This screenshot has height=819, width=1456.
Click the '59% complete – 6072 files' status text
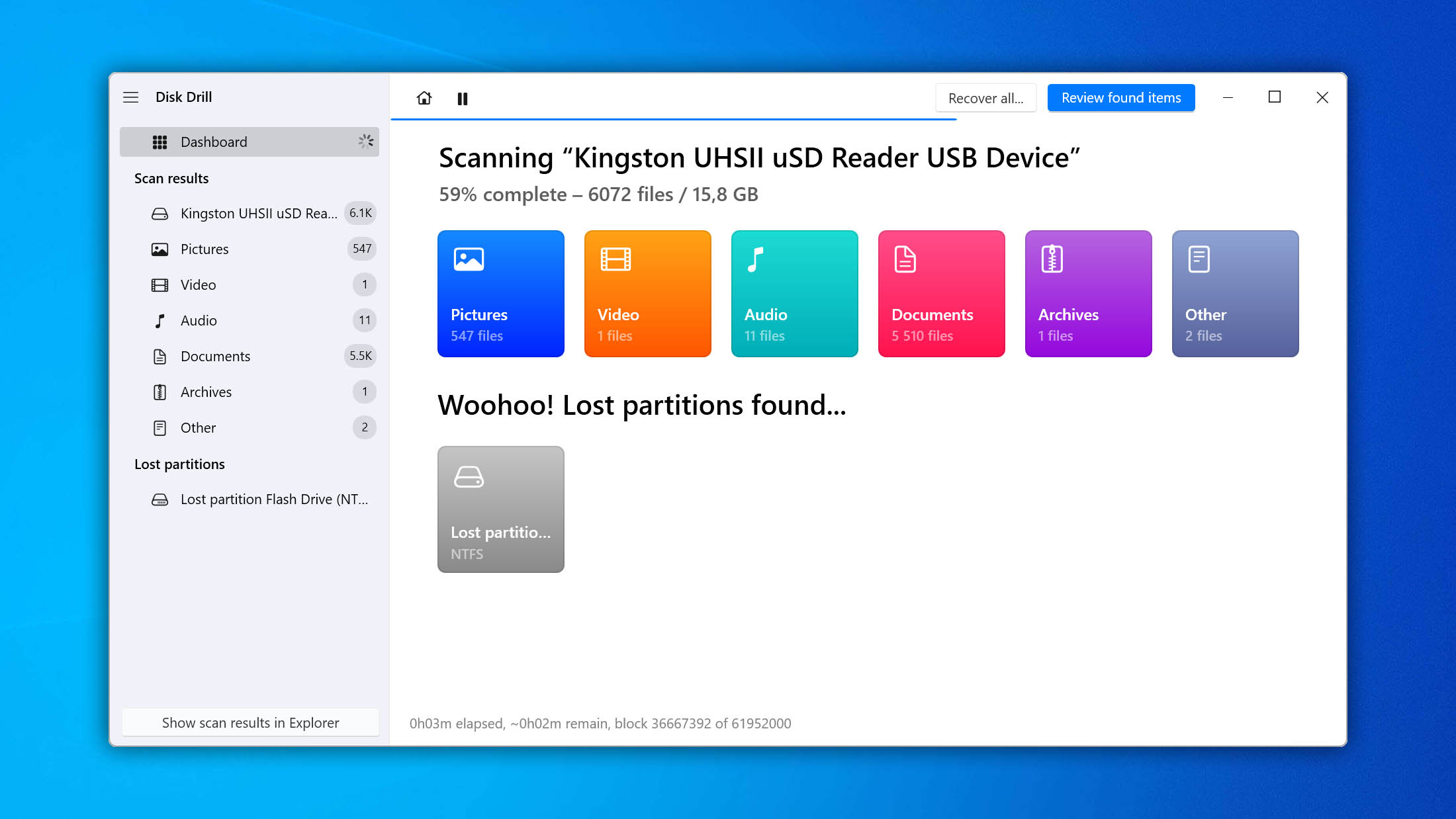point(599,194)
